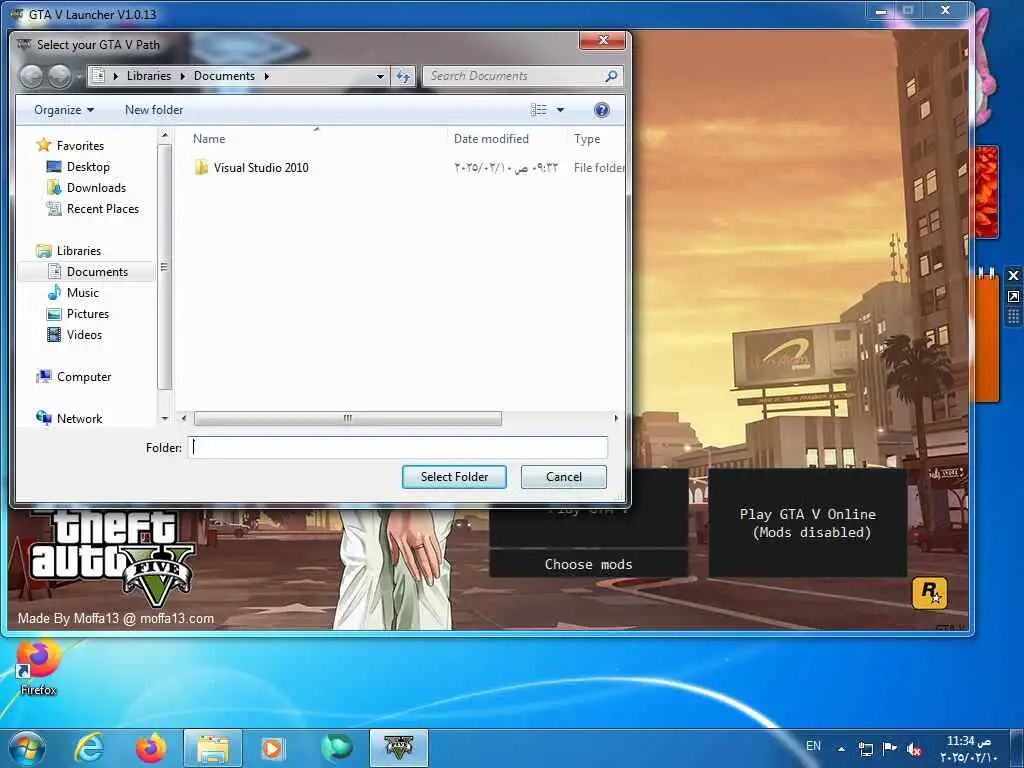Expand the arrow between Libraries and Documents
The height and width of the screenshot is (768, 1024).
pyautogui.click(x=182, y=76)
